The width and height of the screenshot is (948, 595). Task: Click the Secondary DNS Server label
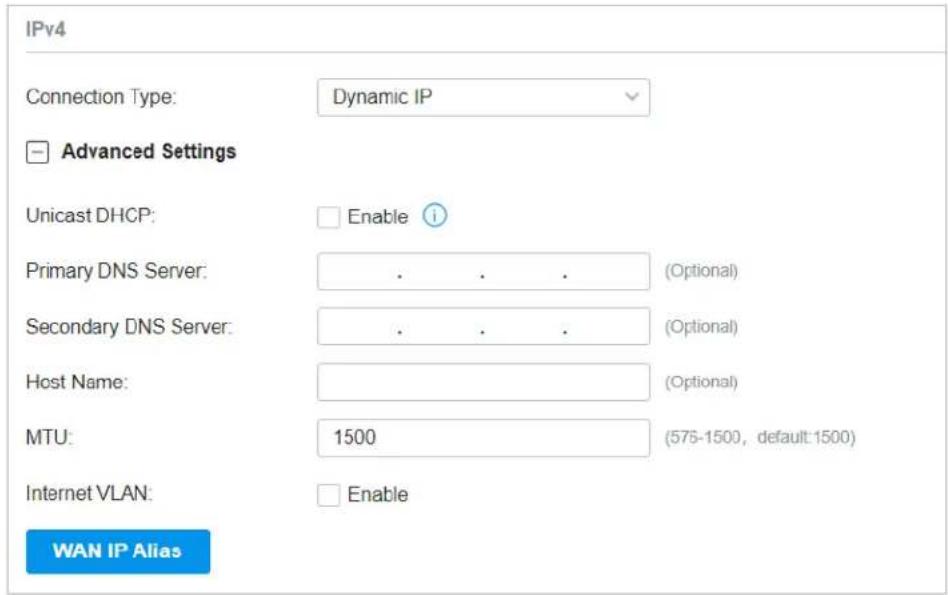[129, 327]
